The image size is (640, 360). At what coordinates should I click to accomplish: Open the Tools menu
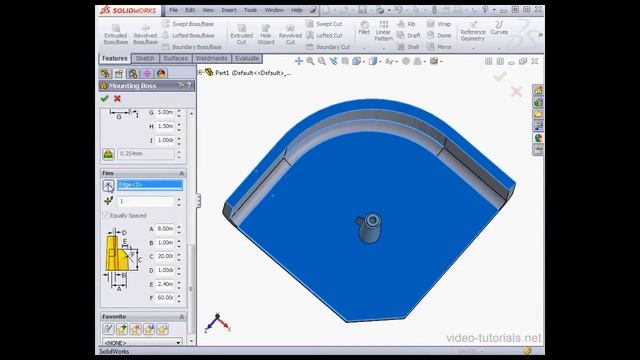tap(250, 10)
